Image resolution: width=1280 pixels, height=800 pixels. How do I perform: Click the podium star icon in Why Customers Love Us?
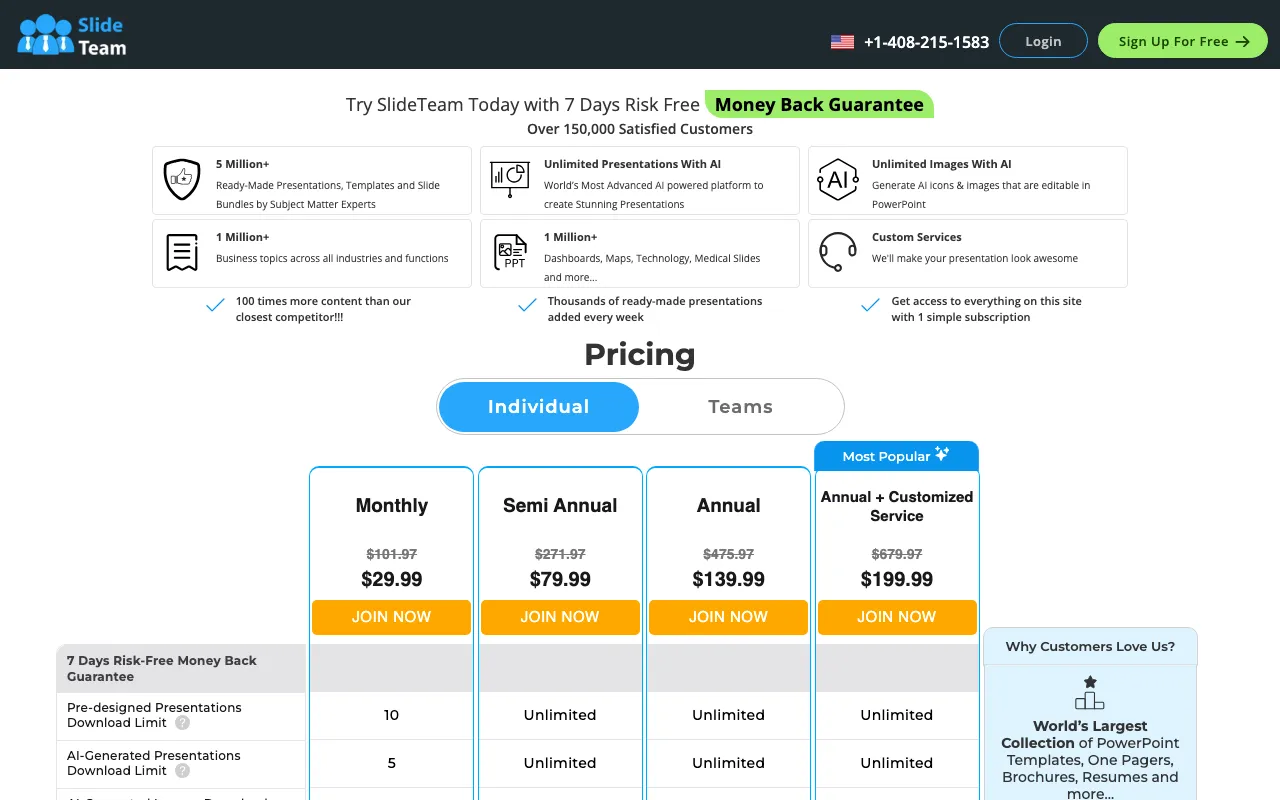[1090, 692]
